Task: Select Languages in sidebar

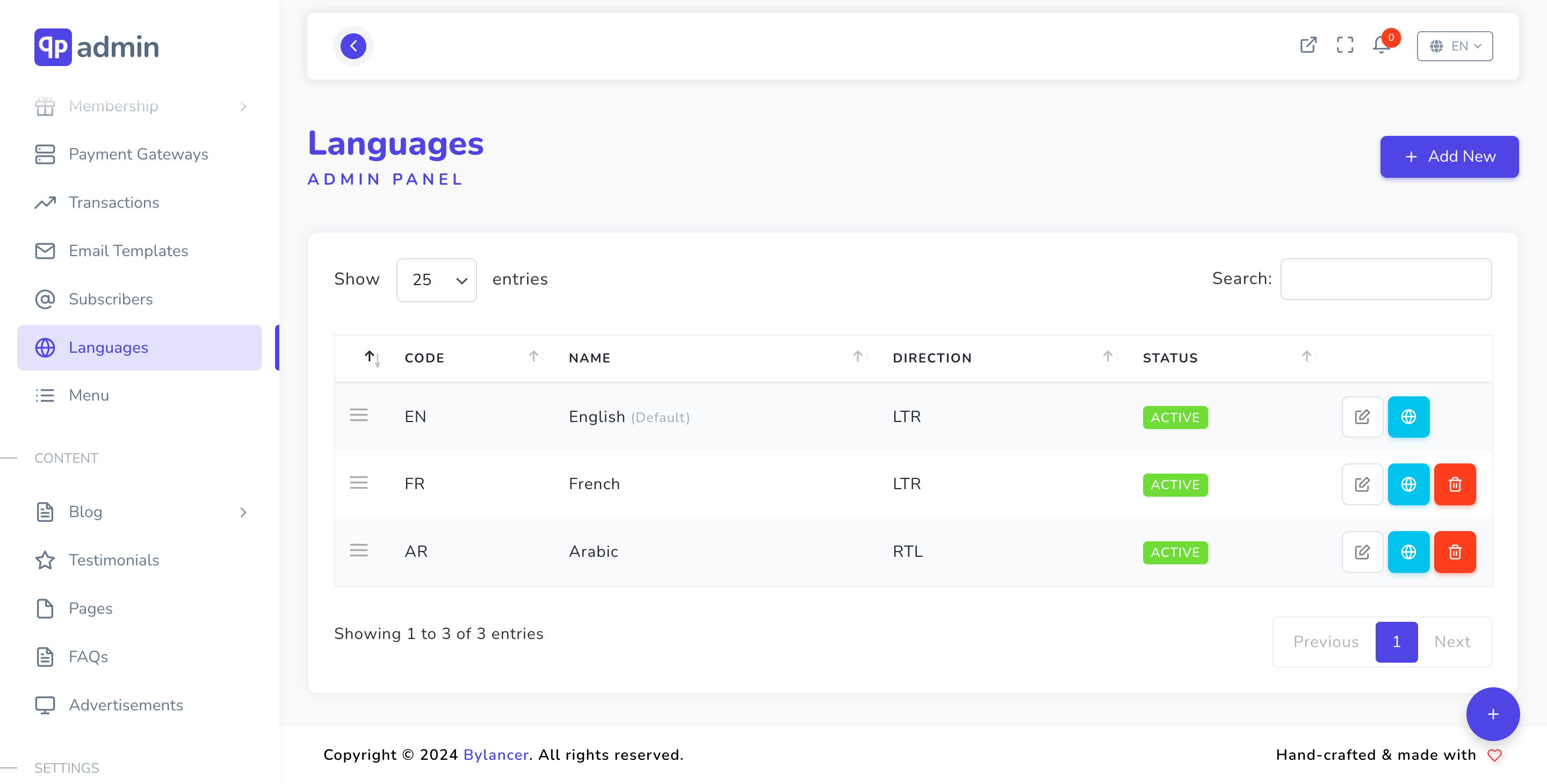Action: coord(139,347)
